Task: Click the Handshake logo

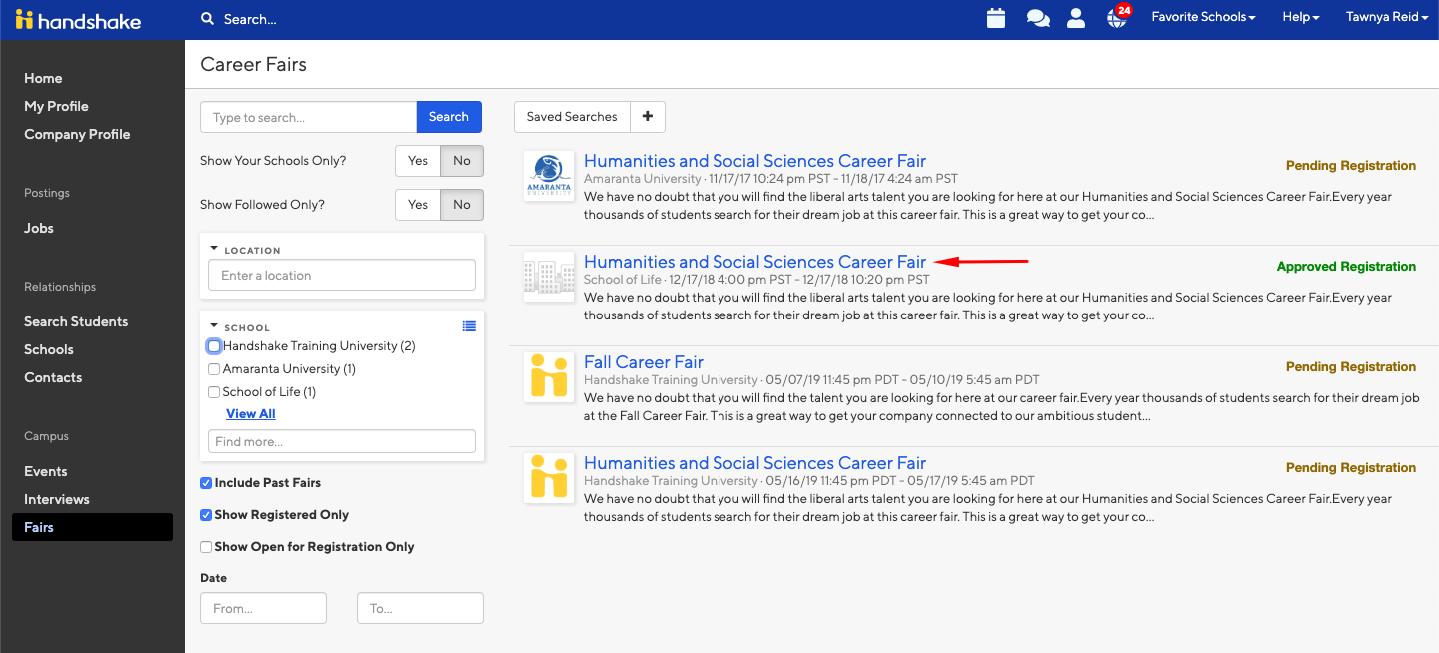Action: click(78, 20)
